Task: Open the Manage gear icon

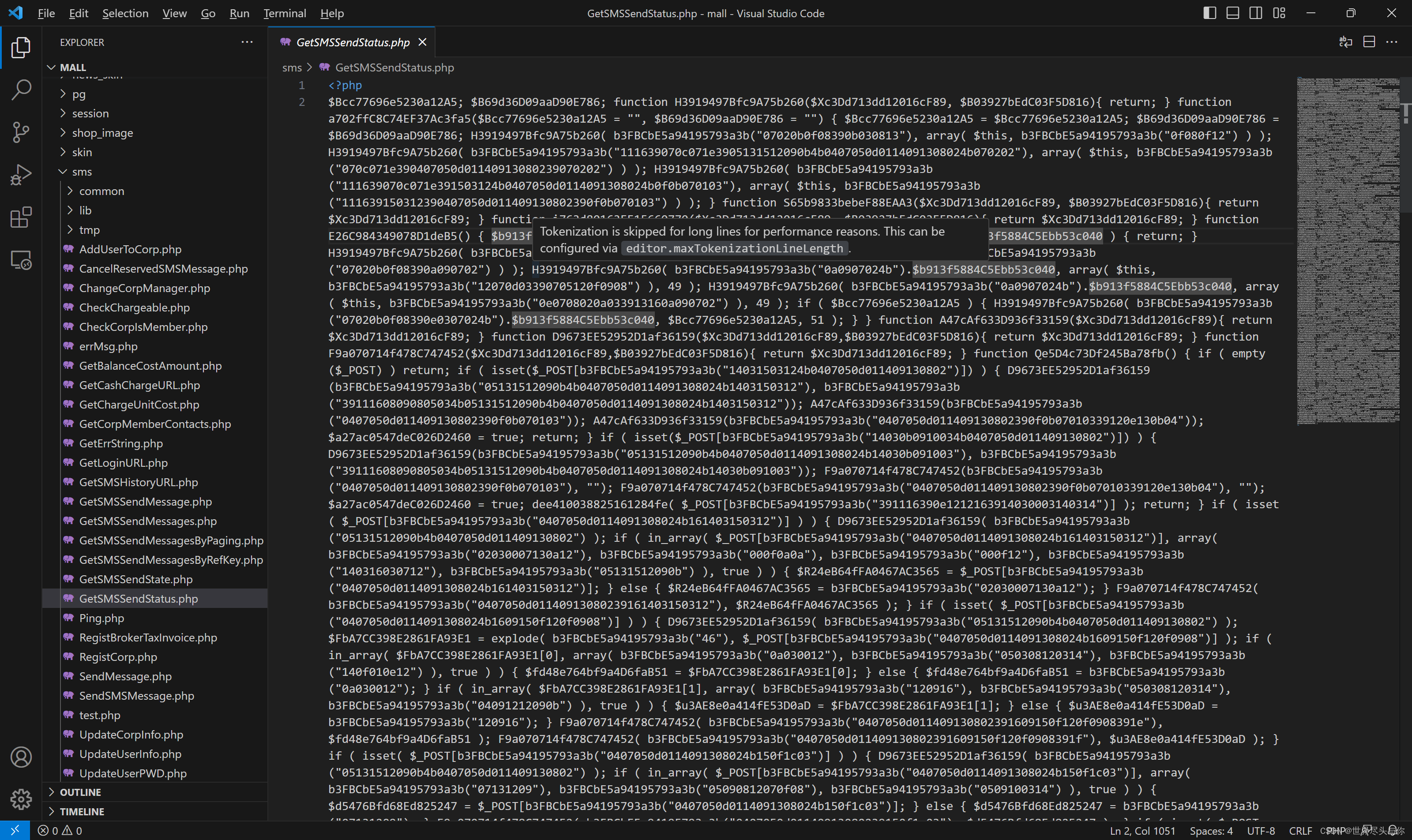Action: (x=21, y=799)
